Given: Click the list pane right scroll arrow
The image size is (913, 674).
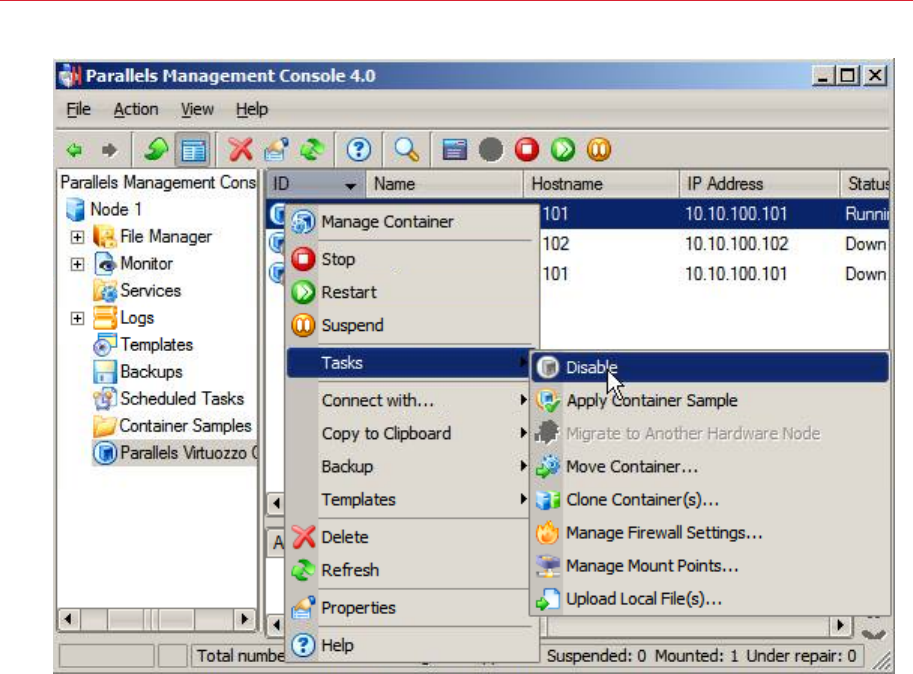Looking at the screenshot, I should click(x=840, y=626).
